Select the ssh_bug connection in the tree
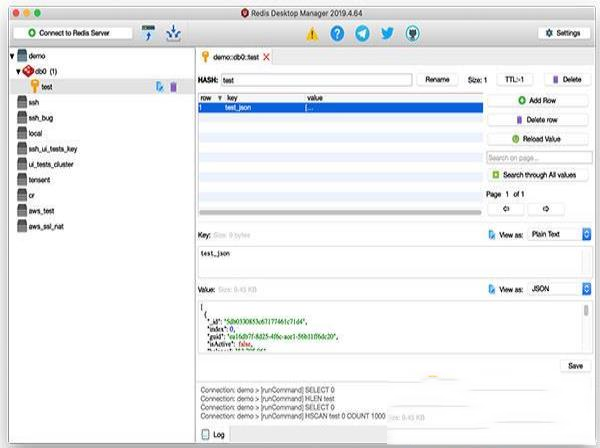 coord(40,118)
